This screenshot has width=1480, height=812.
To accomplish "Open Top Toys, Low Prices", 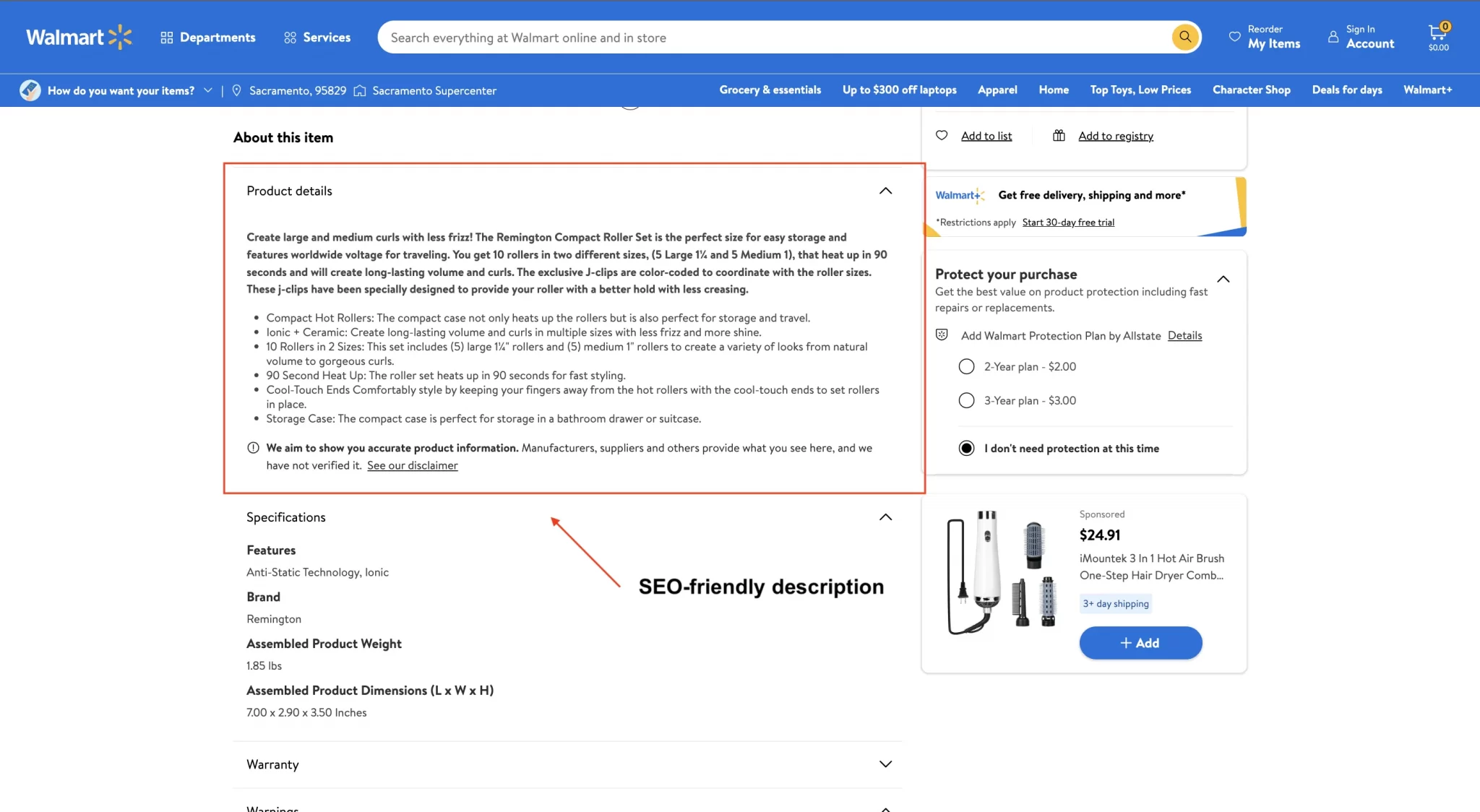I will (x=1140, y=90).
